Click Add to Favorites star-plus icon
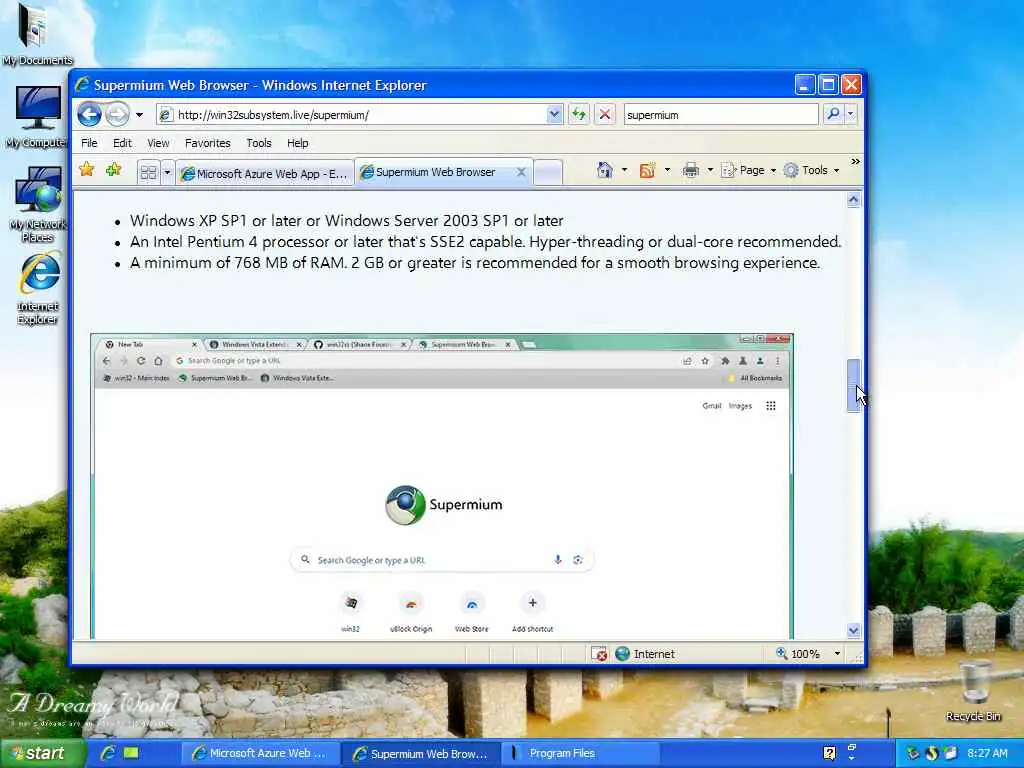The image size is (1024, 768). (x=114, y=170)
